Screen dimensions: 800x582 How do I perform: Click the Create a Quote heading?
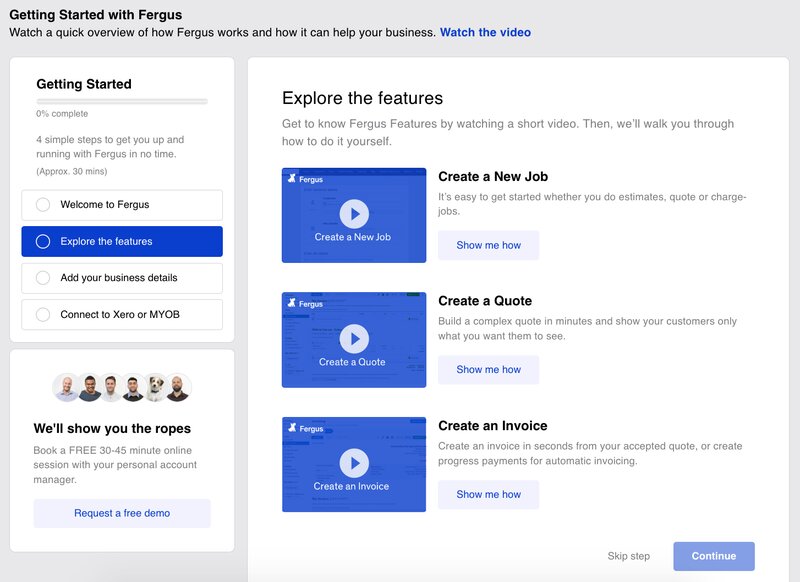pos(485,301)
